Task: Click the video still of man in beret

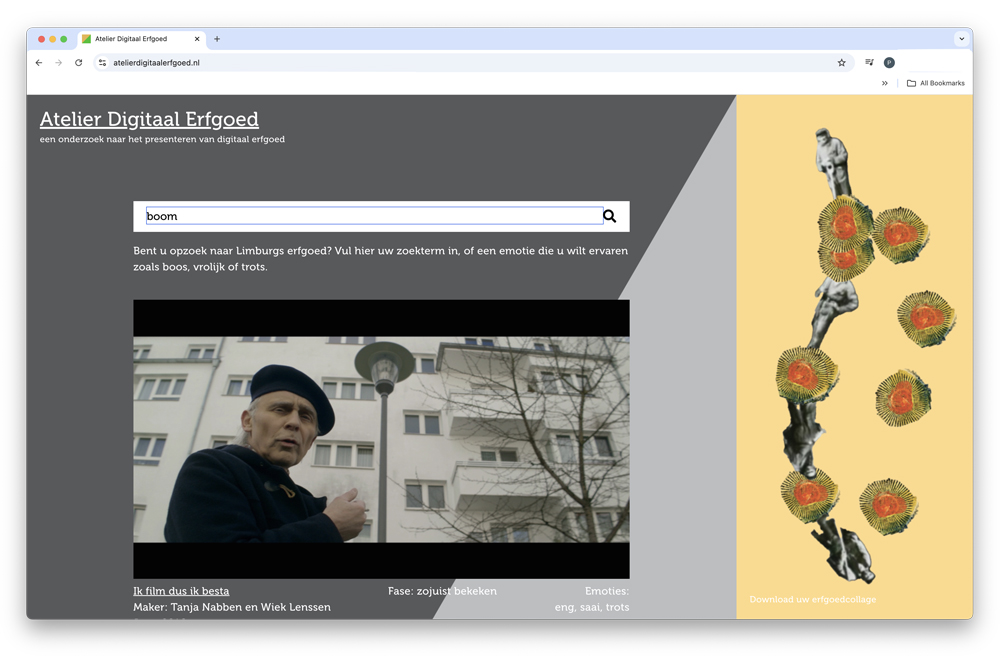Action: pyautogui.click(x=381, y=439)
